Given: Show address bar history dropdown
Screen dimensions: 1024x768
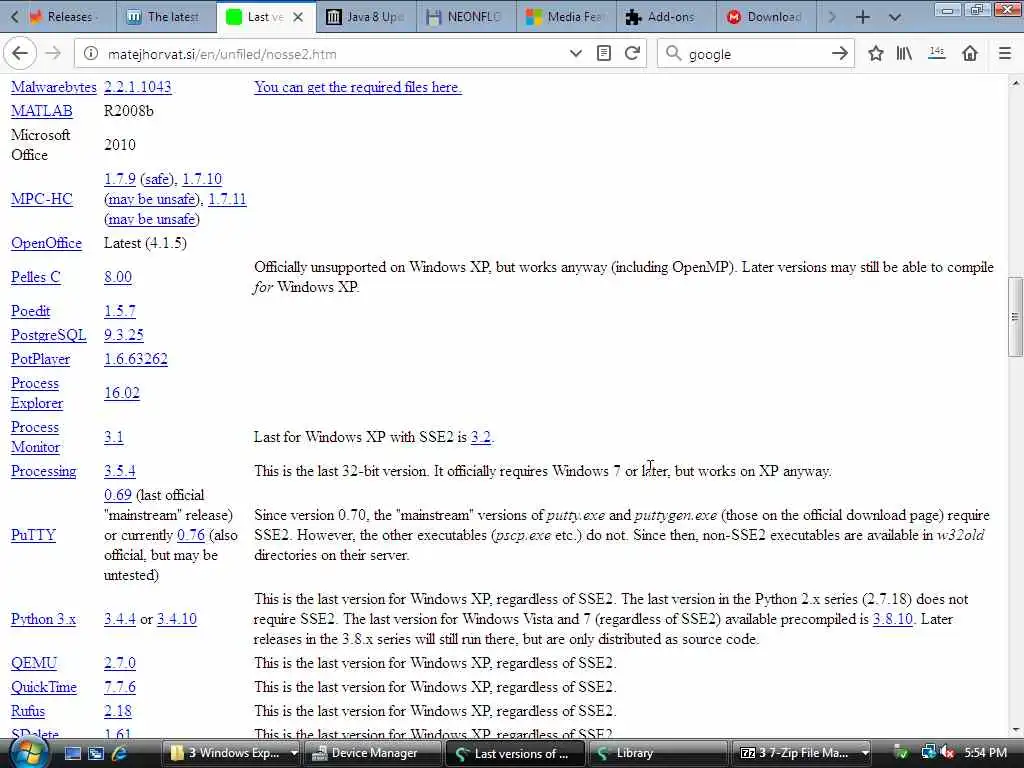Looking at the screenshot, I should [575, 54].
